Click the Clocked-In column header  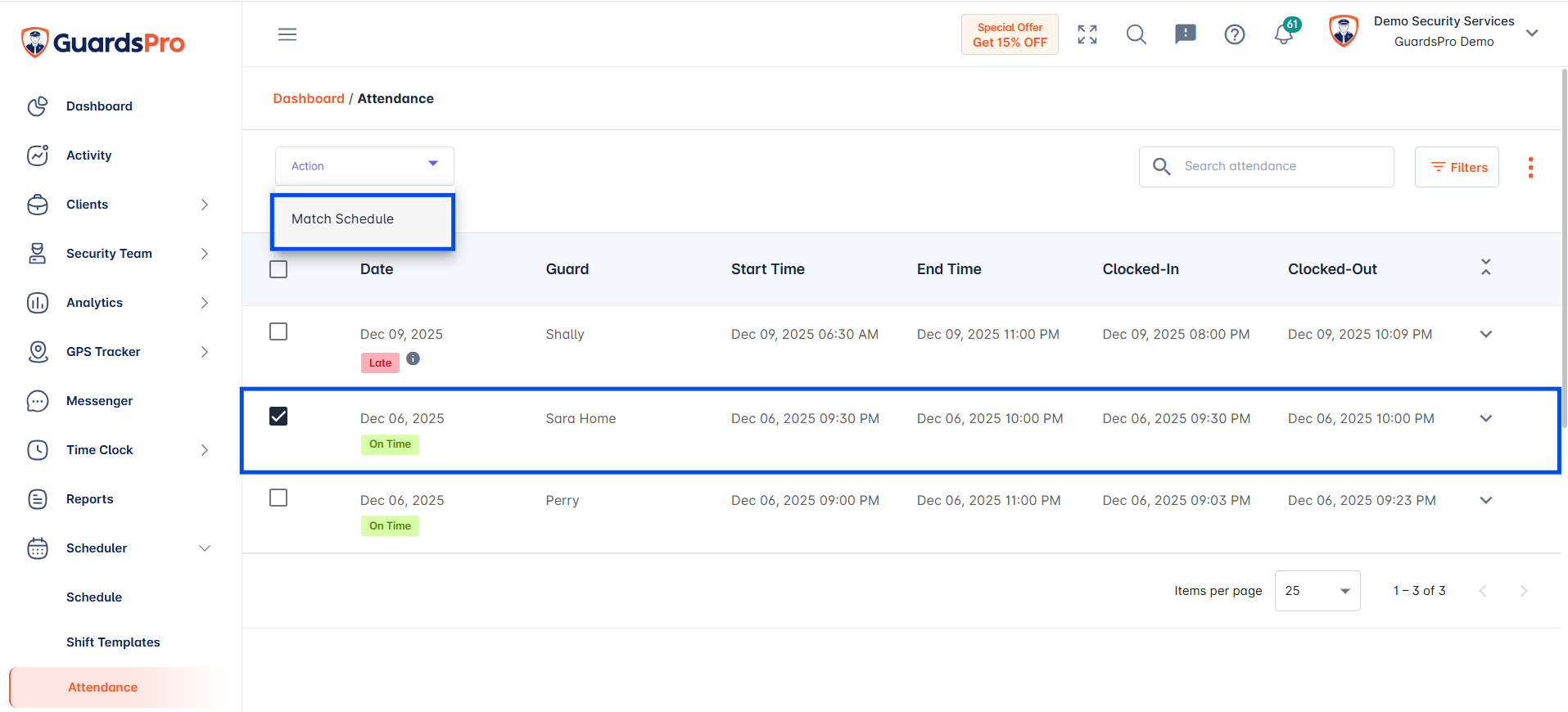[1141, 269]
